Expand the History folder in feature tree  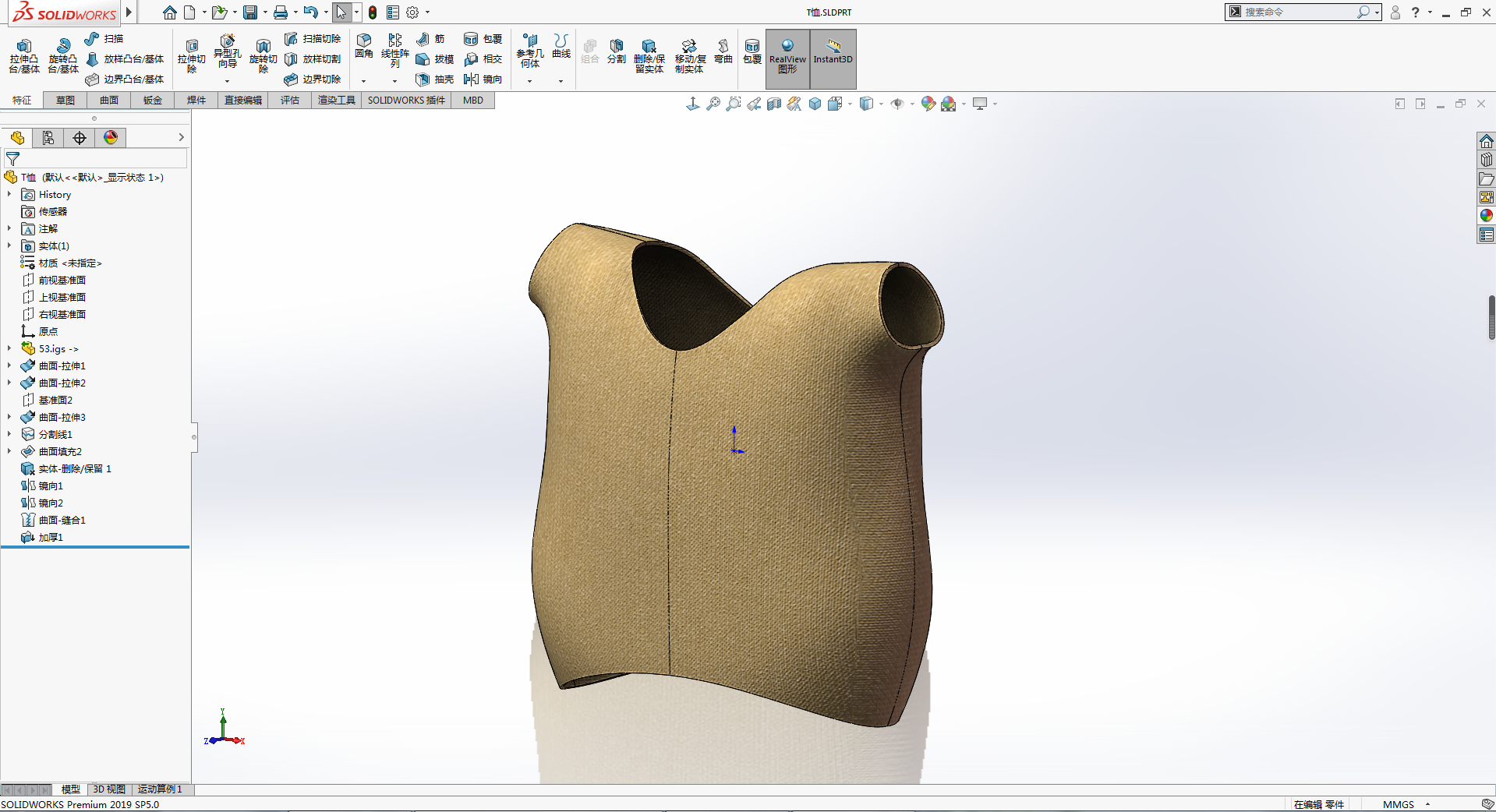pyautogui.click(x=9, y=195)
